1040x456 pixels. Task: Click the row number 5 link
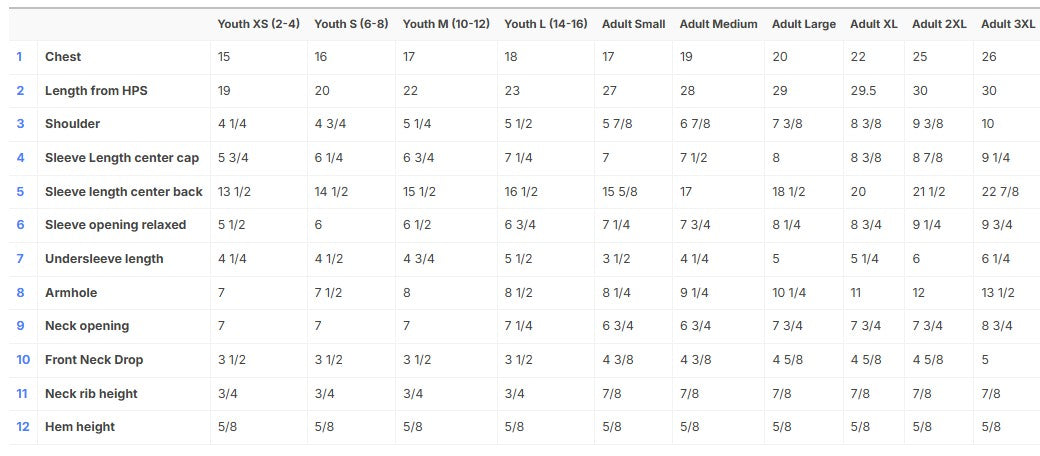pos(20,192)
